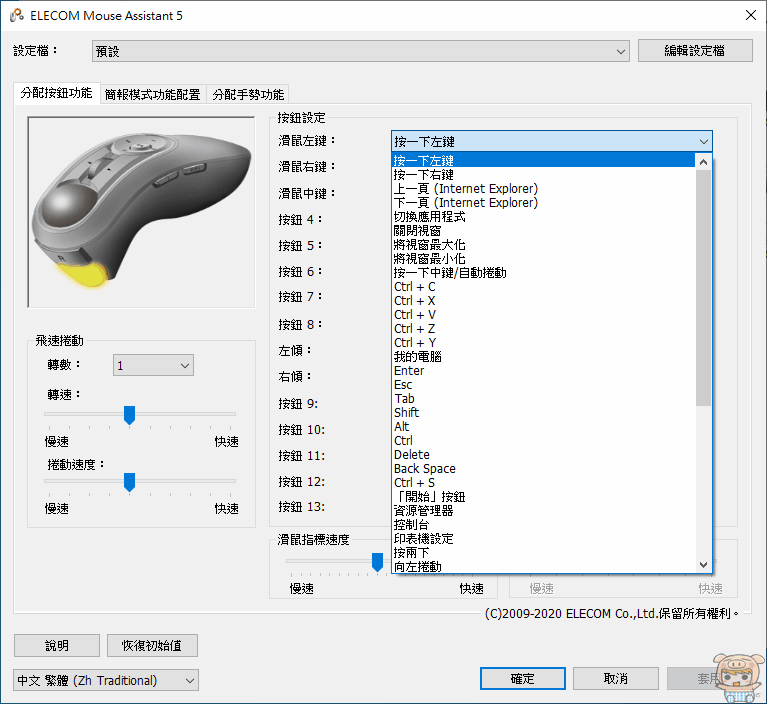Click the 捲動速度 slider handle
Viewport: 767px width, 704px height.
click(129, 482)
